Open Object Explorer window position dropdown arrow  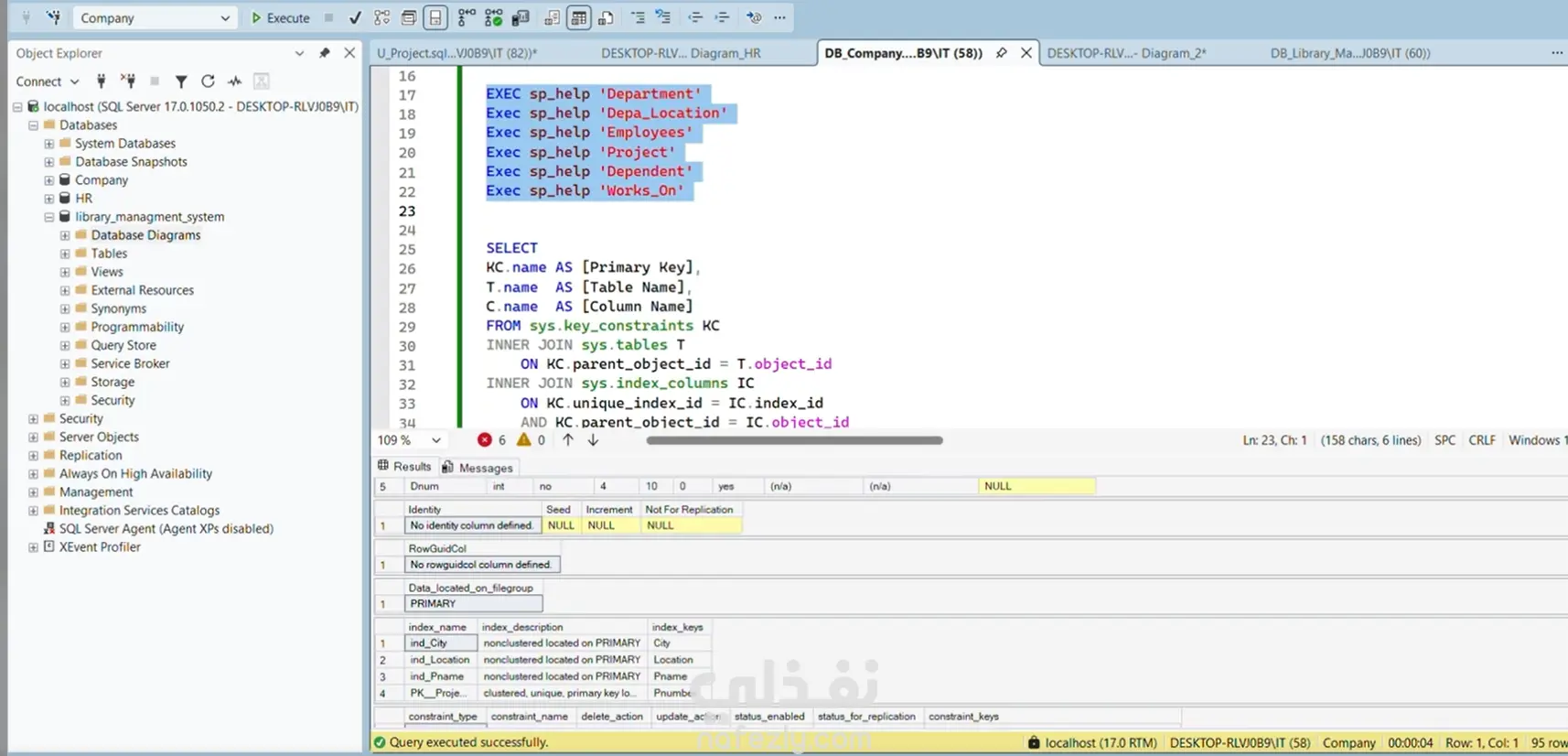tap(299, 53)
